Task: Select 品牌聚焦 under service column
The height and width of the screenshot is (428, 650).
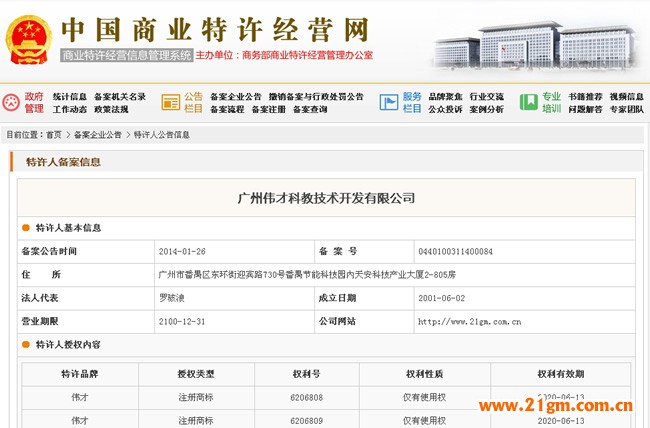Action: [x=444, y=97]
